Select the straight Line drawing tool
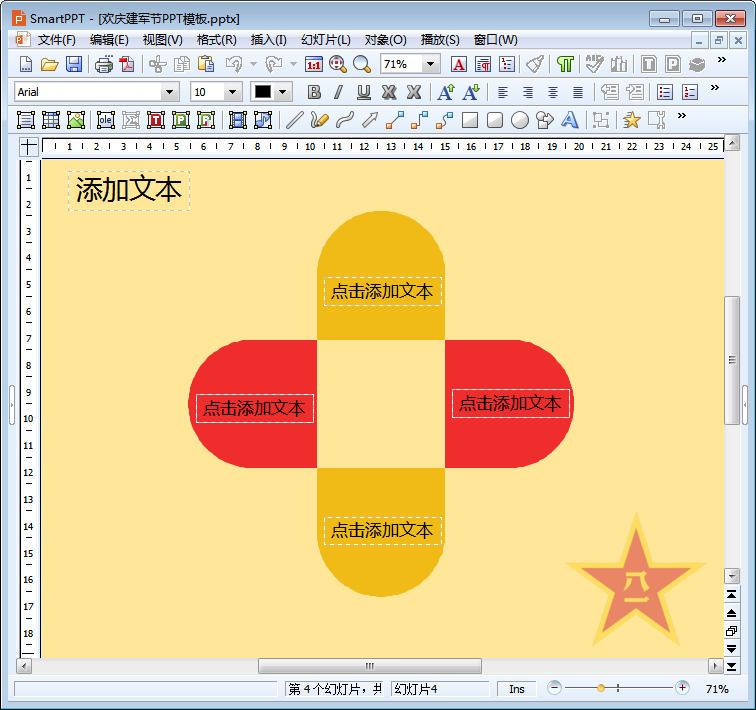Screen dimensions: 756x710 295,120
